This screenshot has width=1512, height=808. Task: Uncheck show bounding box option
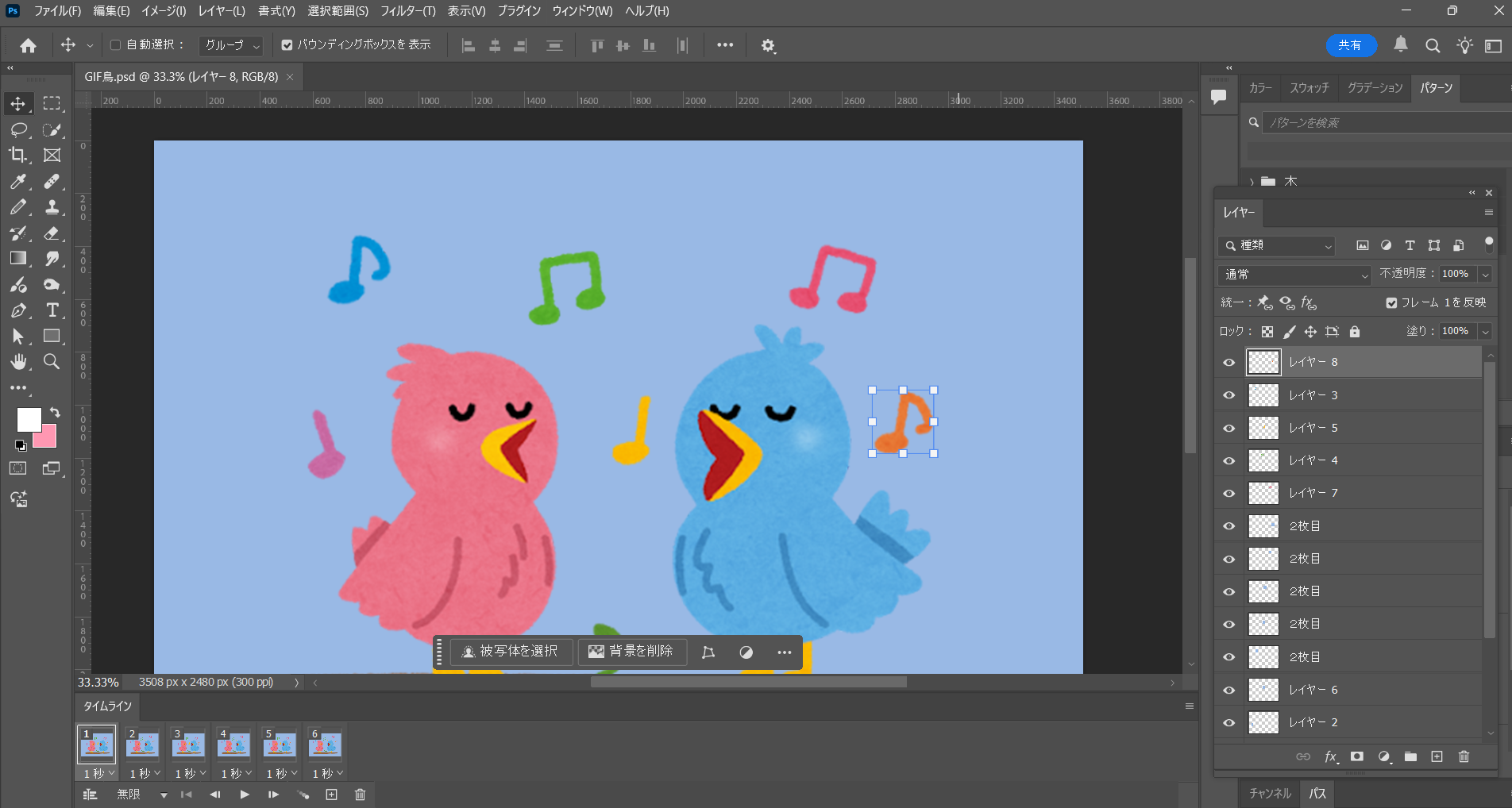tap(287, 45)
